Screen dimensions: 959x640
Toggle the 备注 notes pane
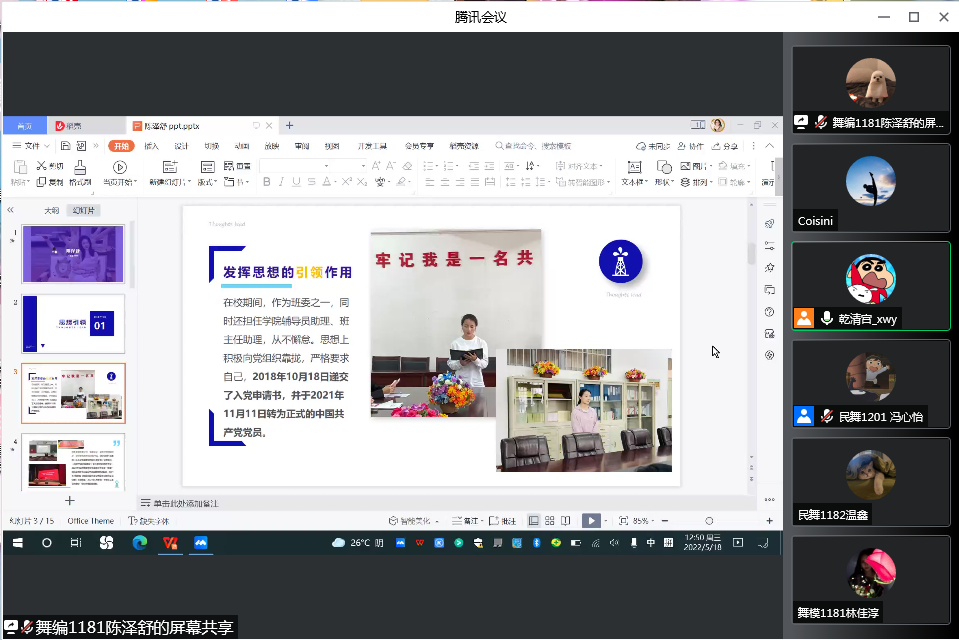point(466,520)
